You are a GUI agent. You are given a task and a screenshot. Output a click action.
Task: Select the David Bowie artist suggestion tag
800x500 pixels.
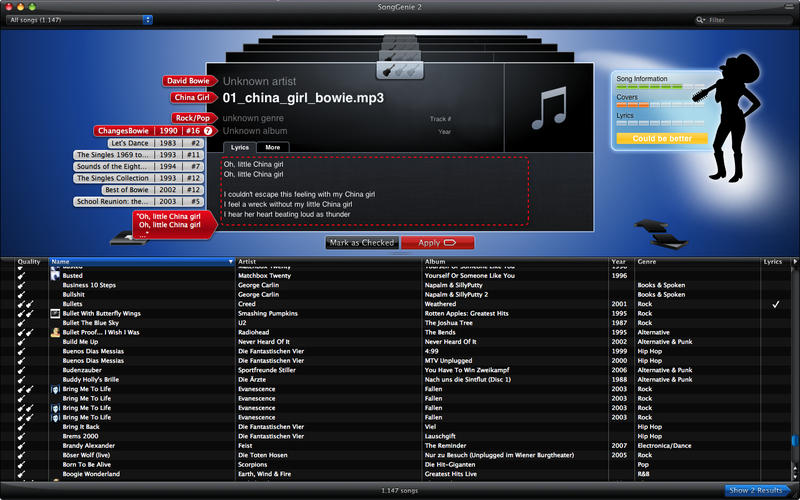188,81
